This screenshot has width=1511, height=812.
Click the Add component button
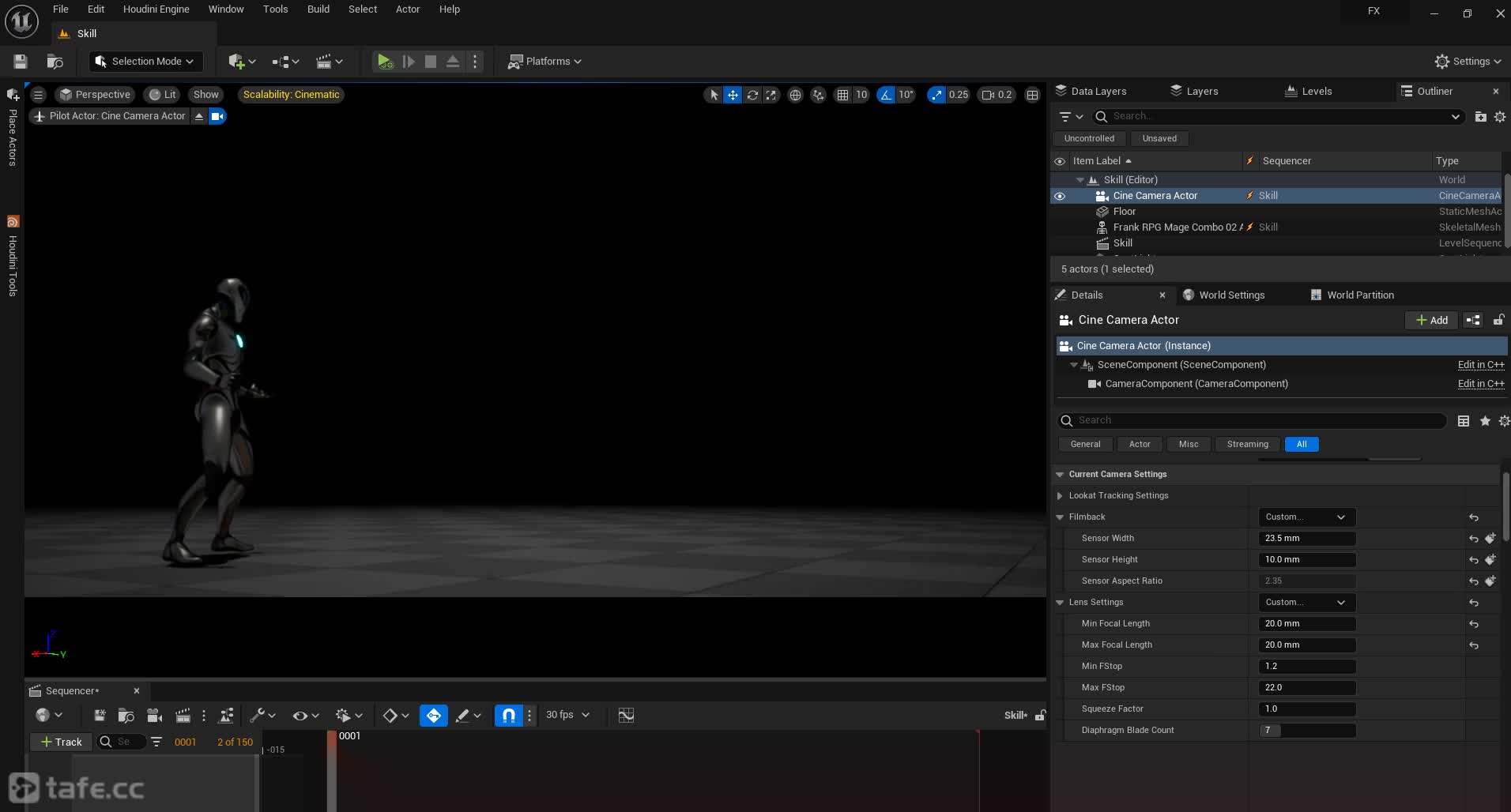click(x=1431, y=320)
